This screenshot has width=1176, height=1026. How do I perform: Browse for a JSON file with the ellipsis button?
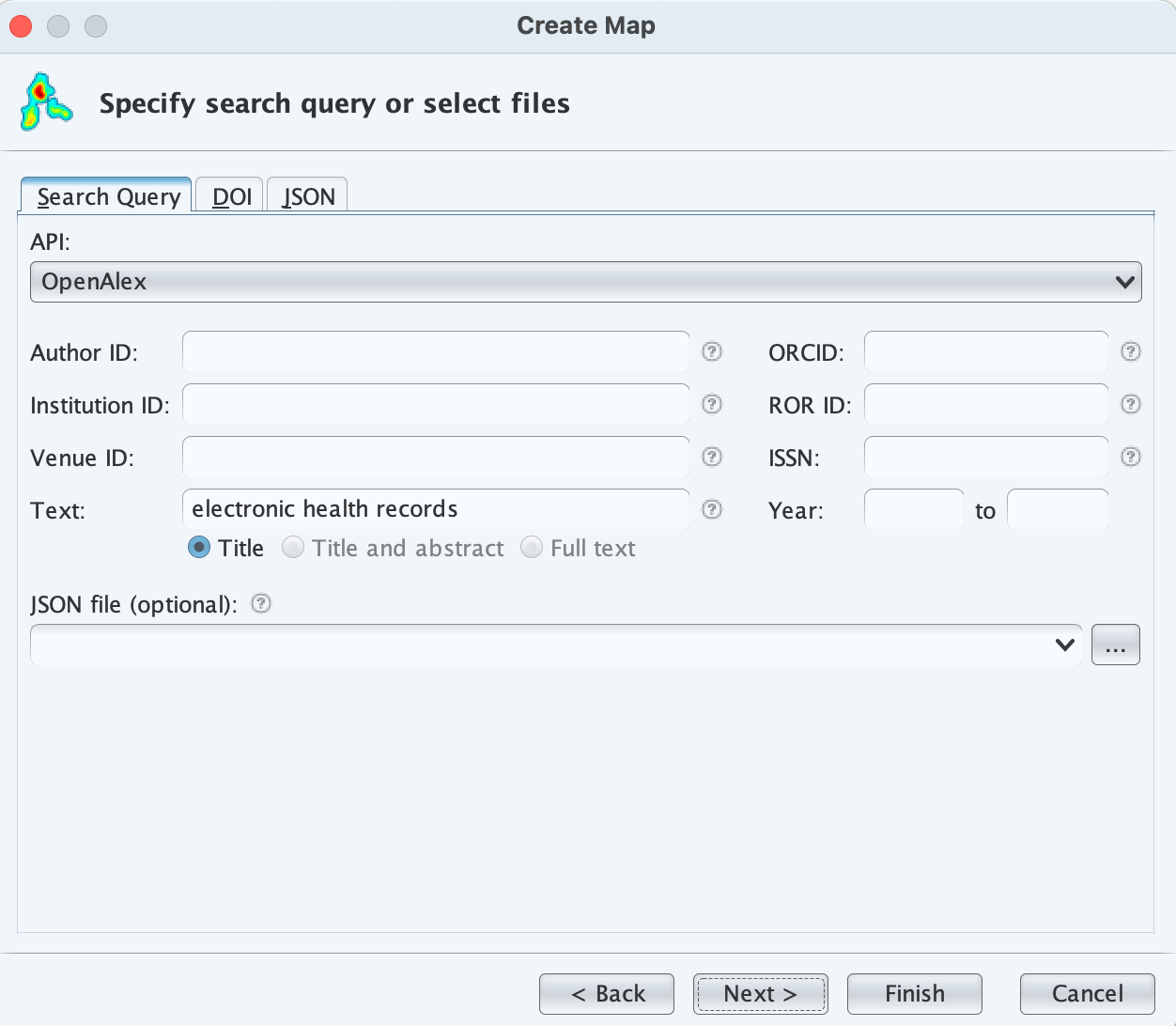pyautogui.click(x=1115, y=645)
